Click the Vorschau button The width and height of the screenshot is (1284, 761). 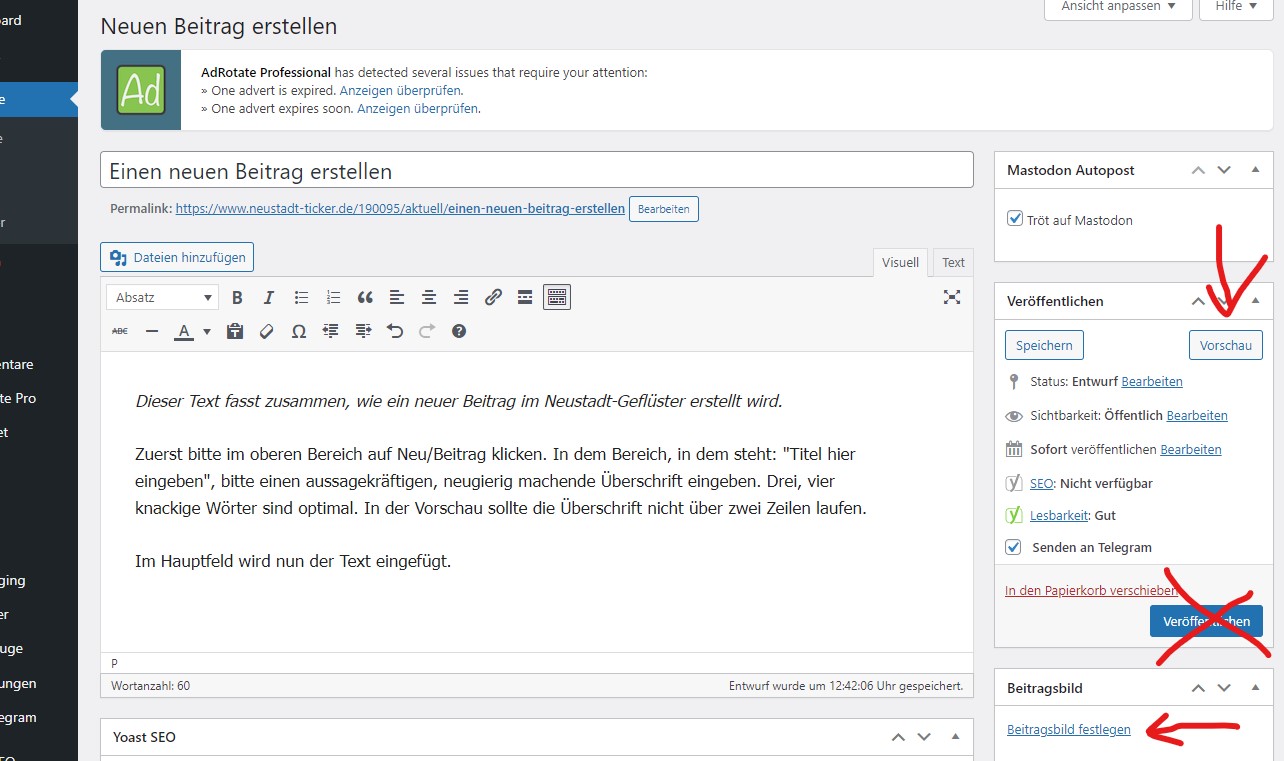1225,345
